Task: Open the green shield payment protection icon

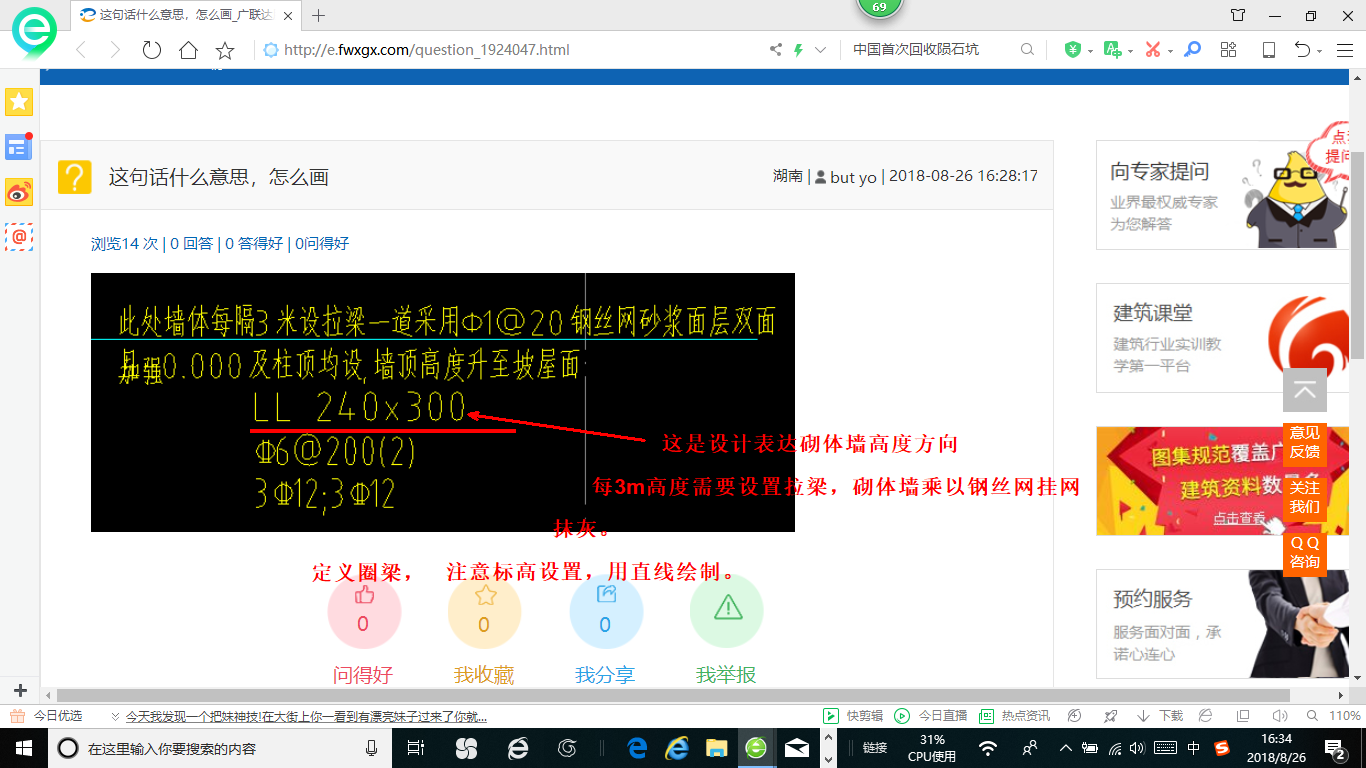Action: coord(1072,49)
